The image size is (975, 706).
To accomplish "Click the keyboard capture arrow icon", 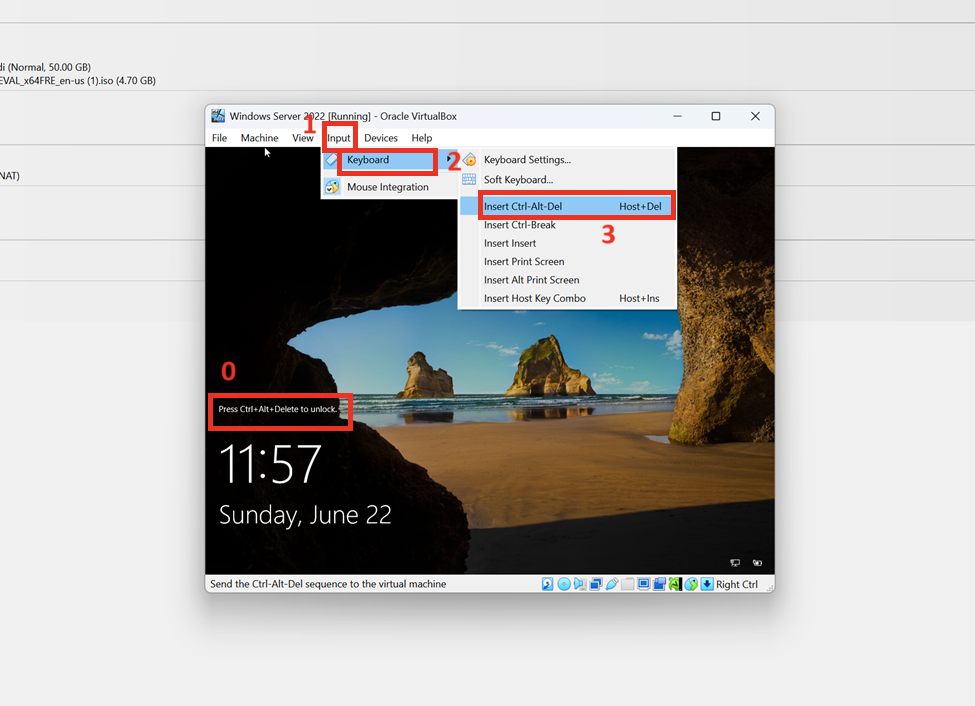I will tap(707, 584).
